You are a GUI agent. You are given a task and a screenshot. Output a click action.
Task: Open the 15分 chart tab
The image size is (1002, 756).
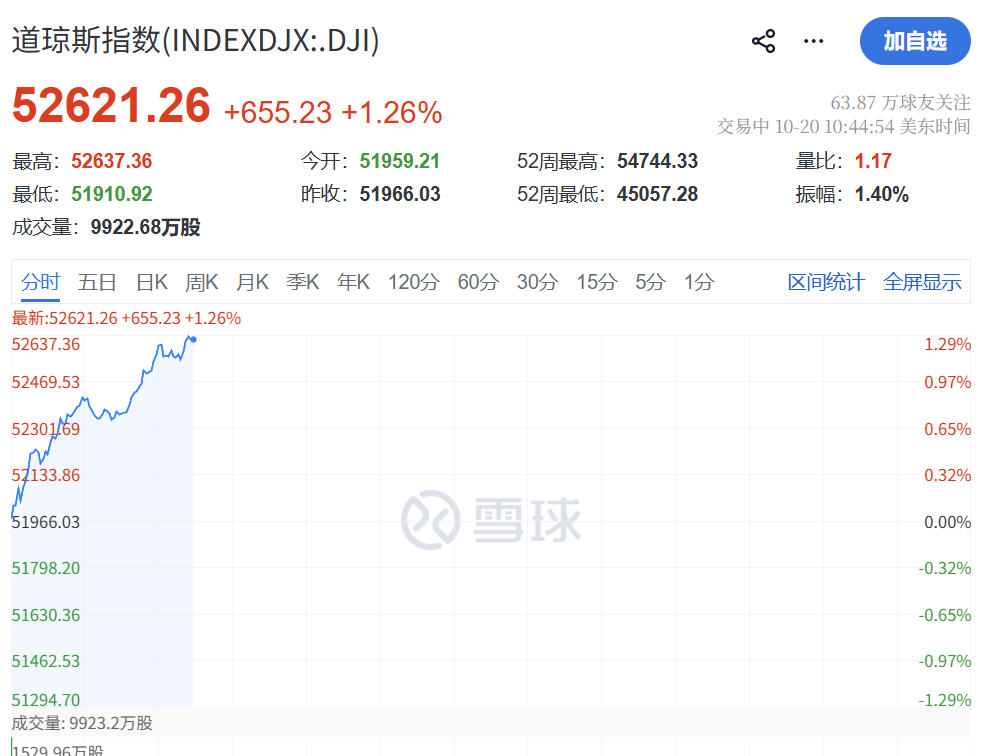tap(597, 282)
